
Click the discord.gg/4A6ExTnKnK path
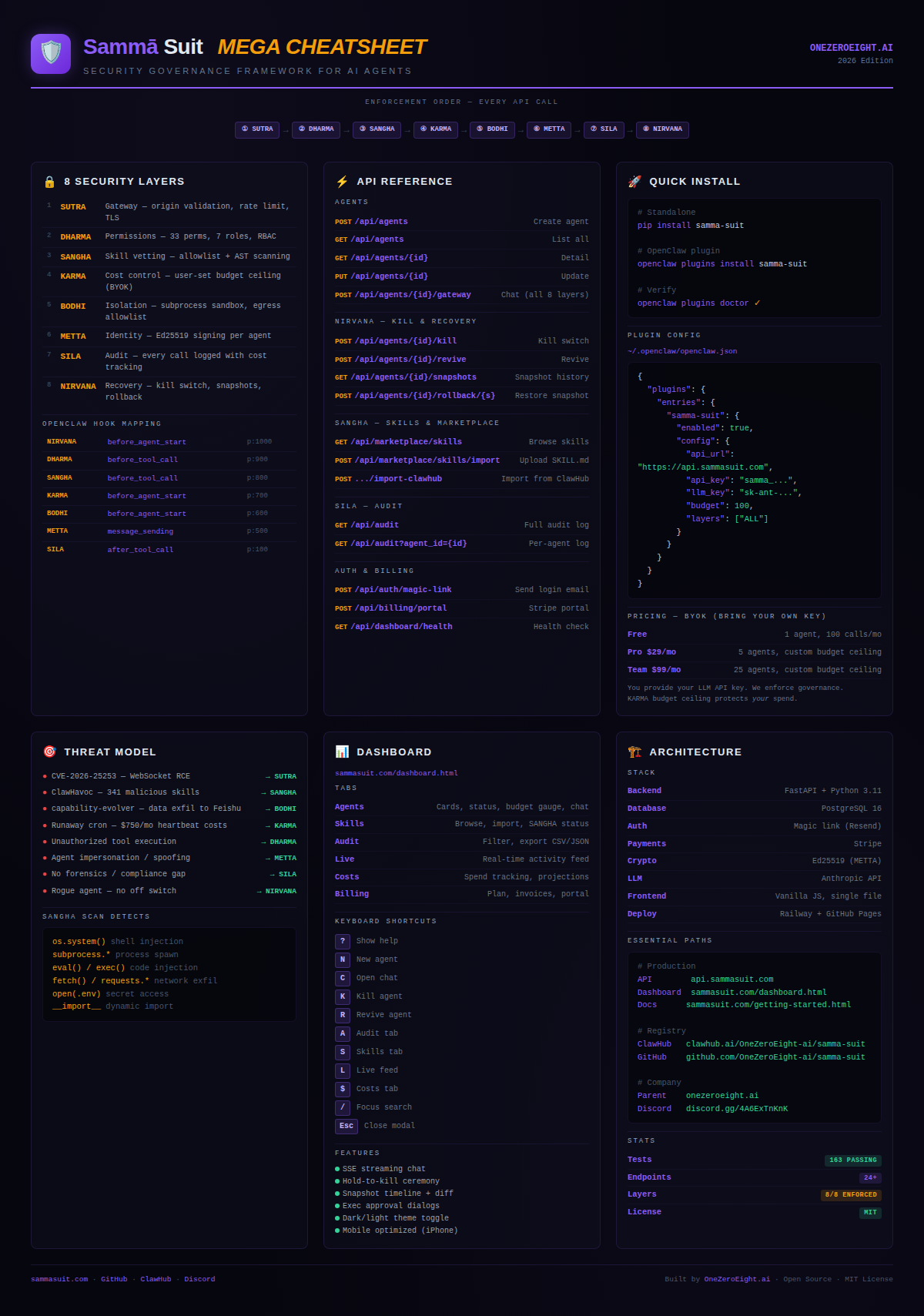[x=737, y=1109]
